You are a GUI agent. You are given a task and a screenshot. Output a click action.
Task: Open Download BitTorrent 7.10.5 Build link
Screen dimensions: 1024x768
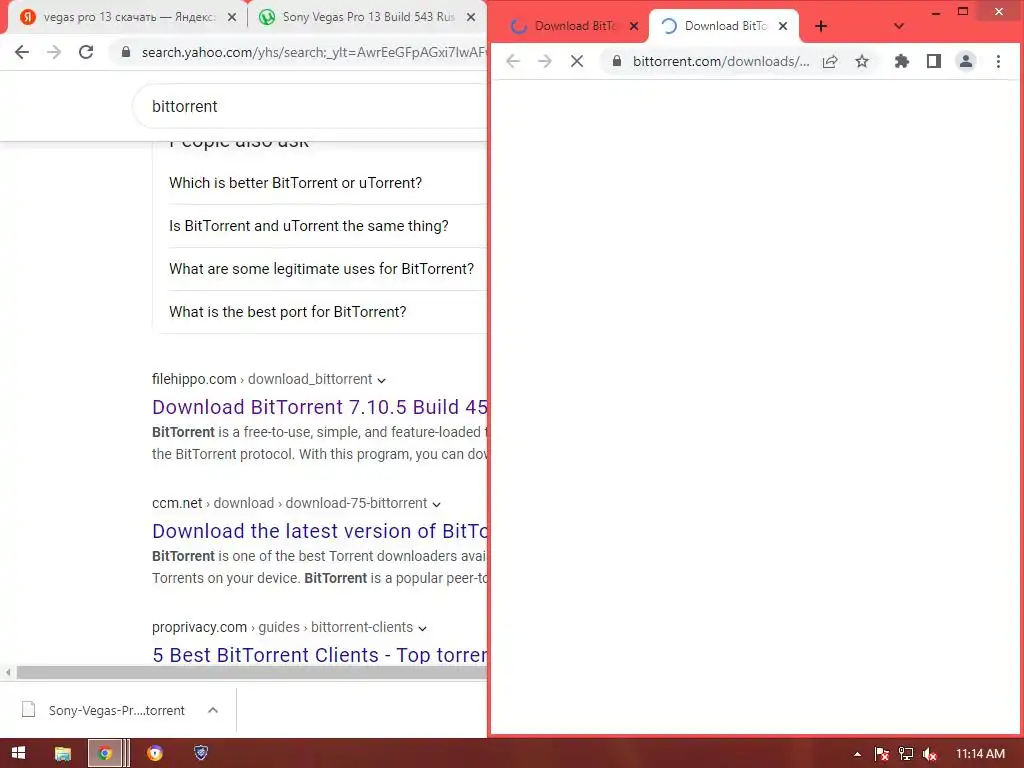[x=319, y=407]
